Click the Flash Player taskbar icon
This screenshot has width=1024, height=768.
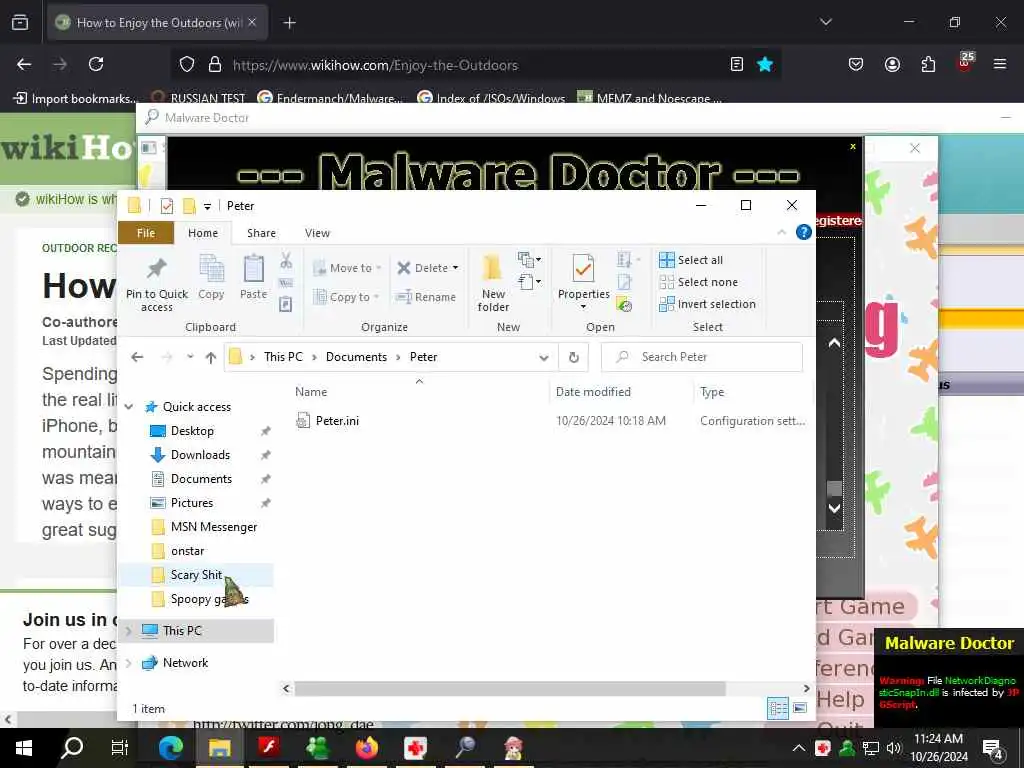point(268,748)
